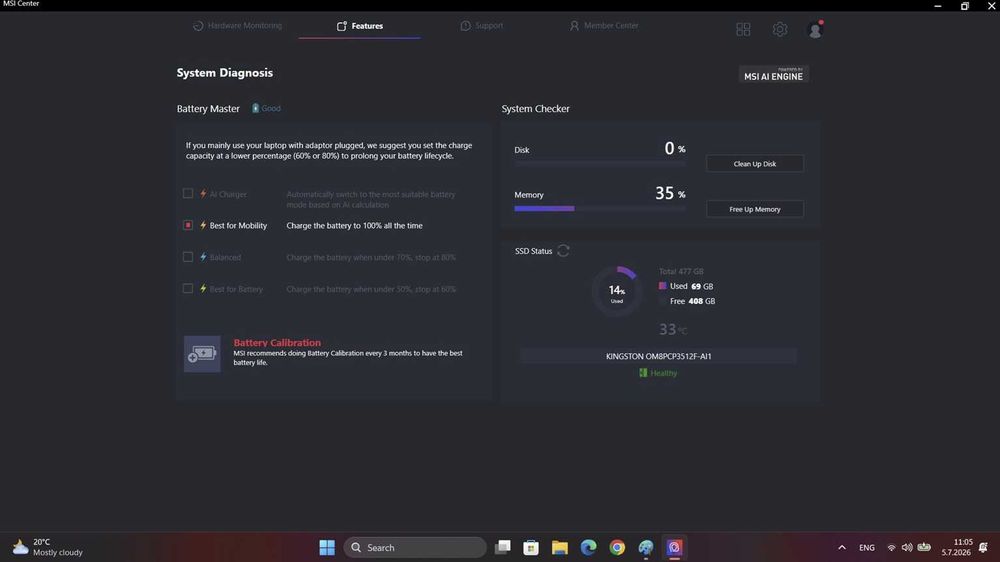
Task: Click the Battery Calibration icon
Action: point(202,353)
